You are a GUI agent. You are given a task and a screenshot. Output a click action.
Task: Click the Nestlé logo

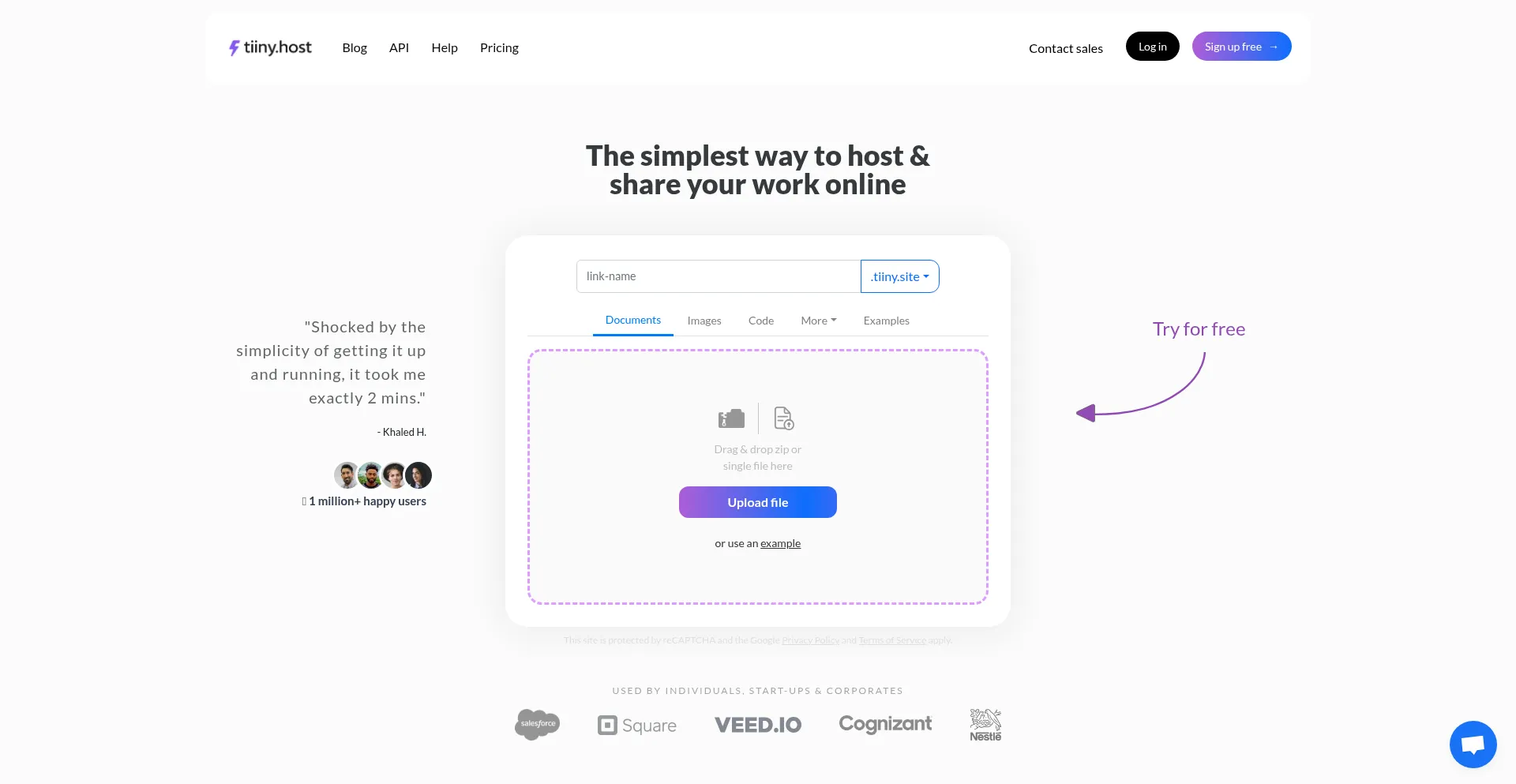point(985,725)
